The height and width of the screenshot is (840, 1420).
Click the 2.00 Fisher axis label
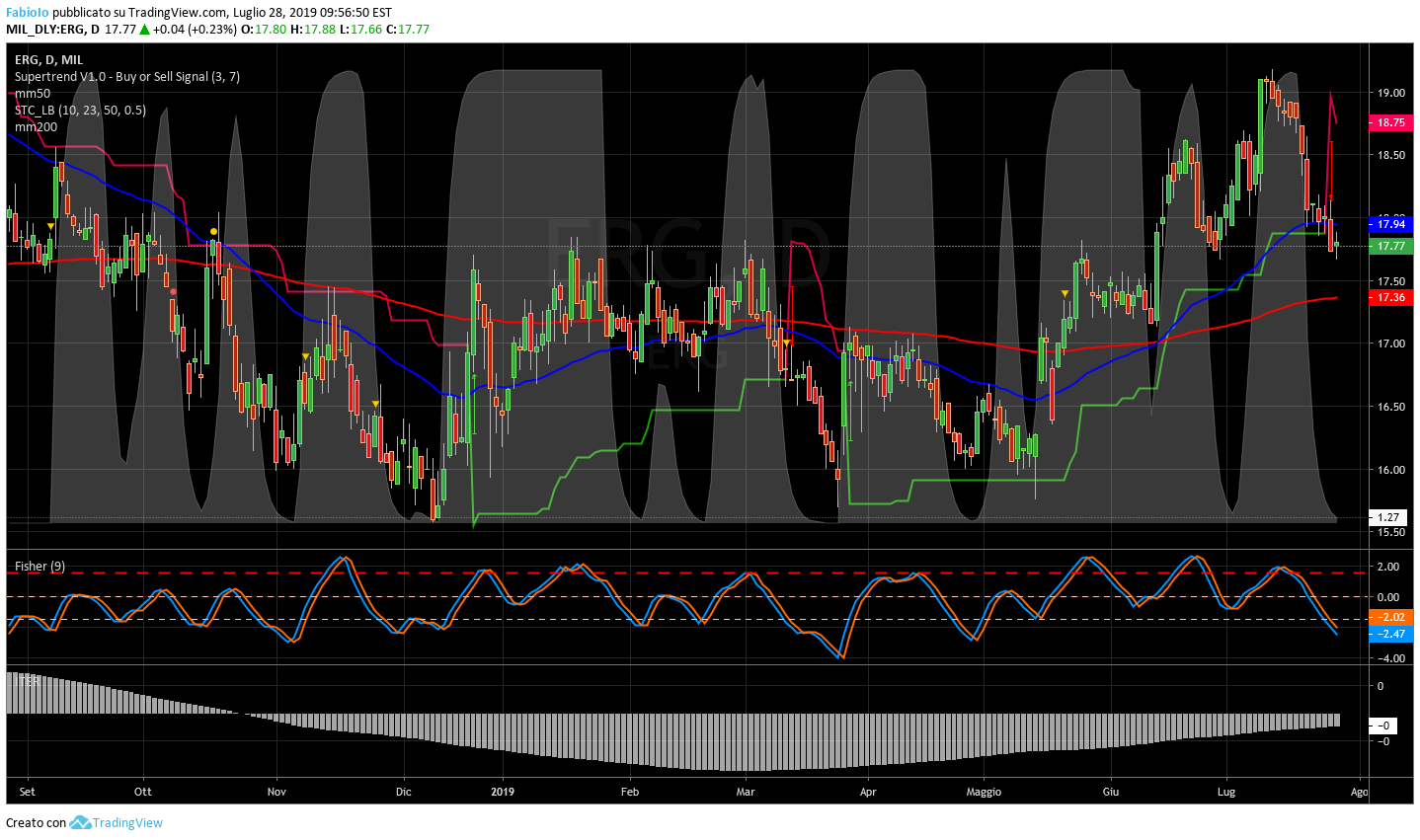click(1387, 567)
